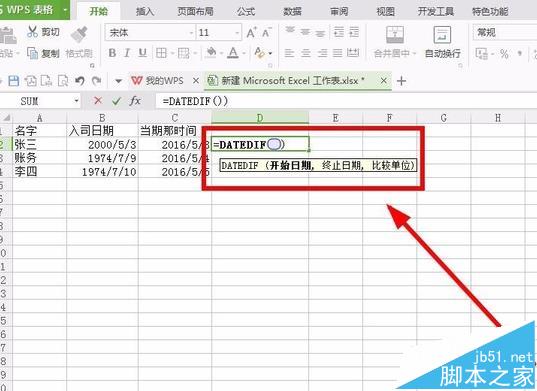
Task: Open the number format 常规 dropdown
Action: 505,33
